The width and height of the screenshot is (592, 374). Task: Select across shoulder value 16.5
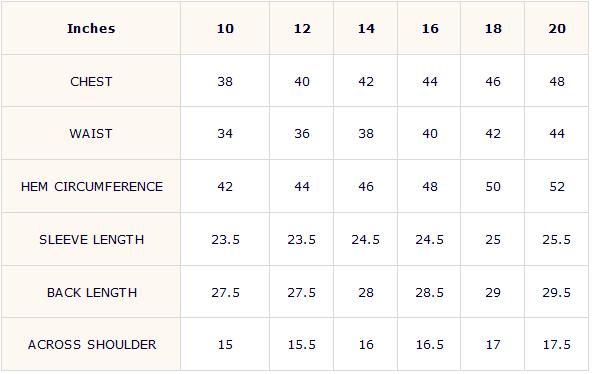point(430,345)
